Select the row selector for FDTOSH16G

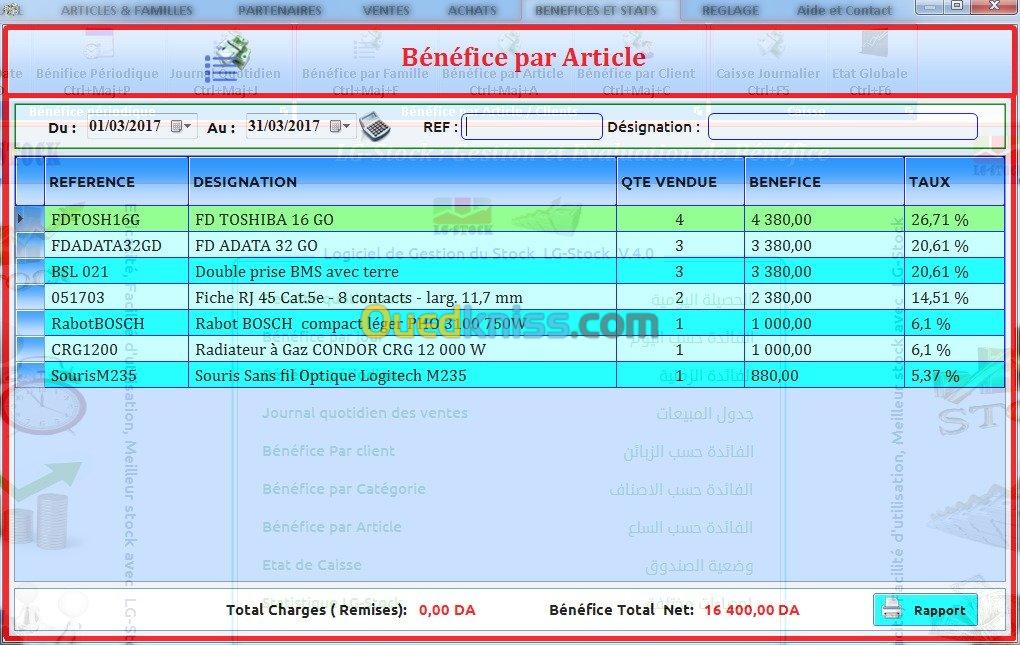click(30, 219)
